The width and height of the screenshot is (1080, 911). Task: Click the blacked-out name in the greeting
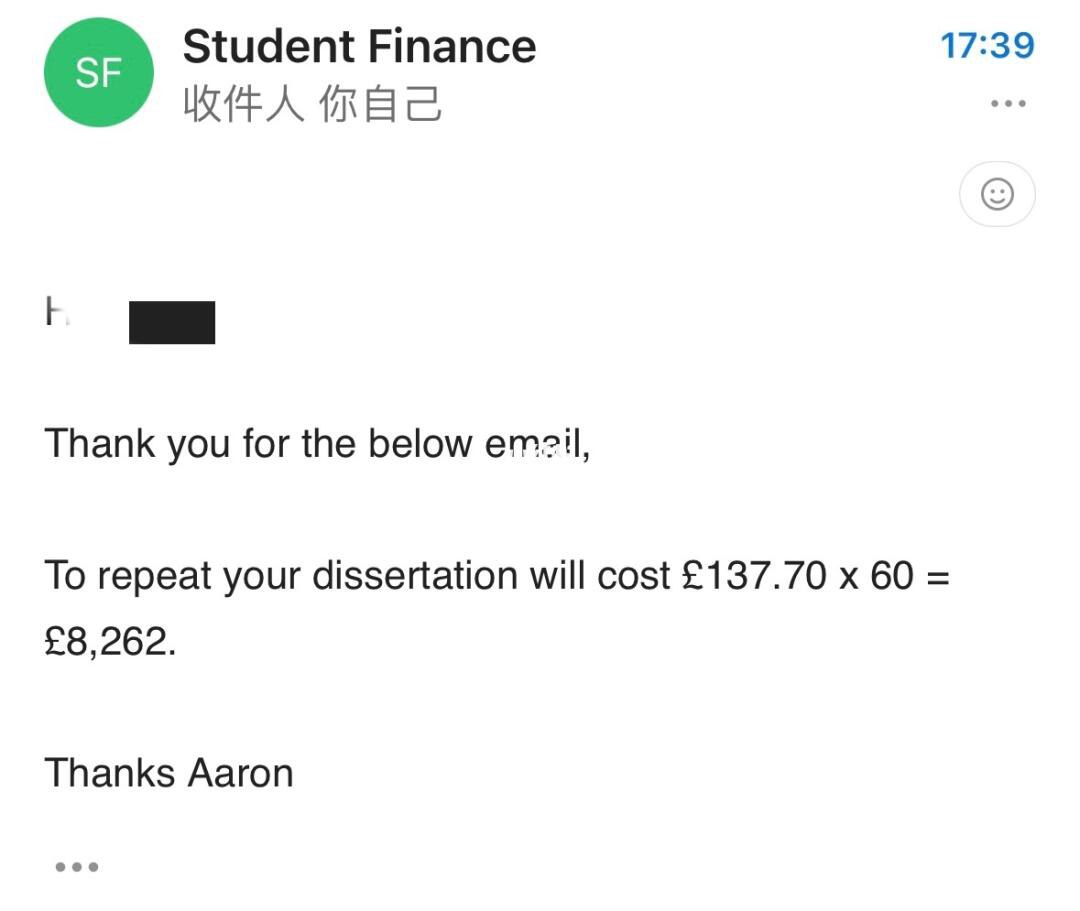[x=172, y=322]
